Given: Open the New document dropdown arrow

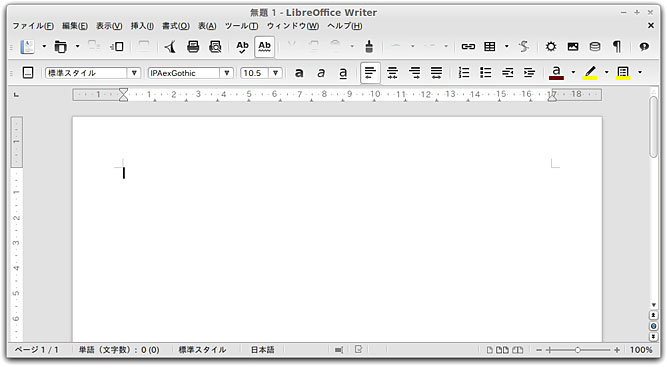Looking at the screenshot, I should (44, 46).
